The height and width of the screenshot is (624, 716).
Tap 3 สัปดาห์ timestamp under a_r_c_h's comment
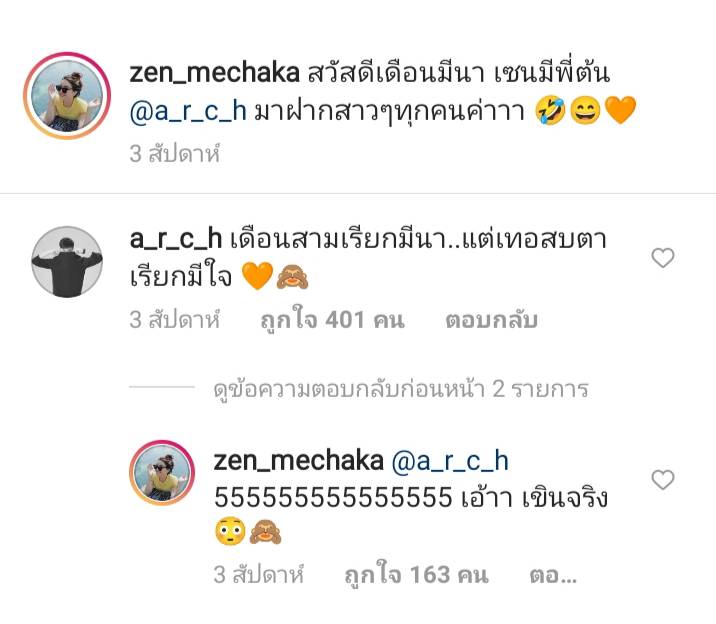174,320
